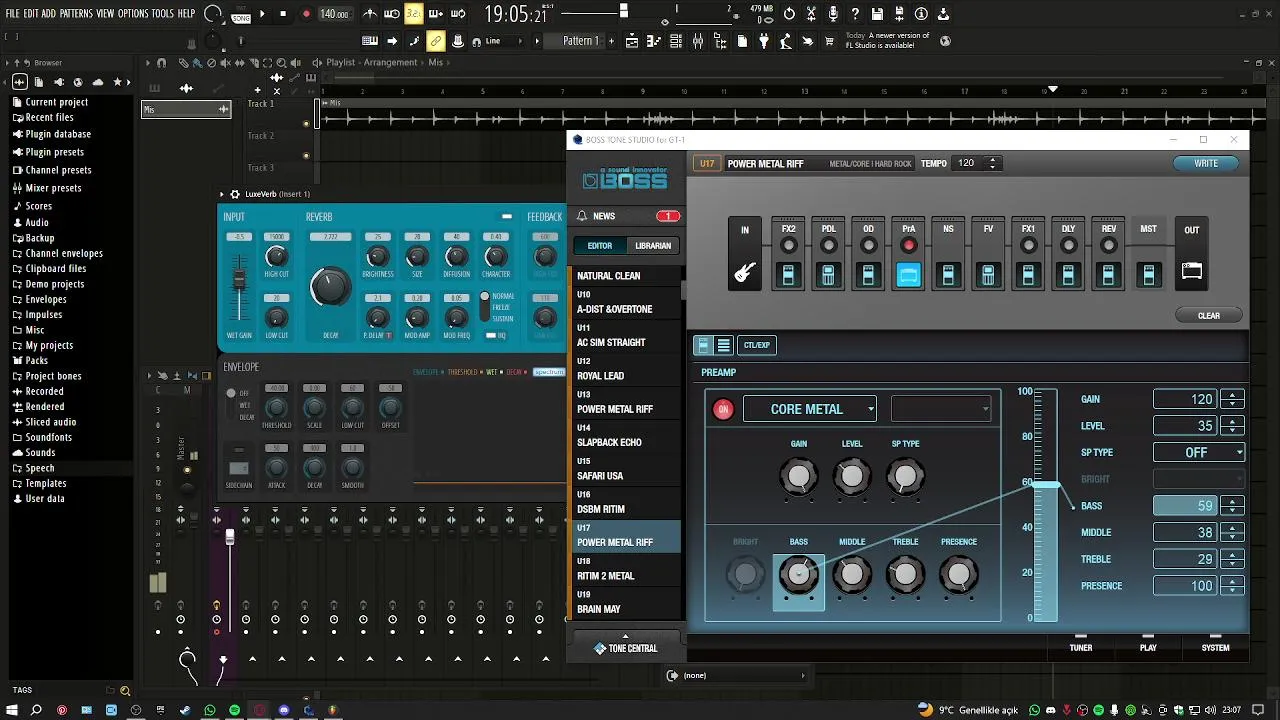The image size is (1280, 720).
Task: Open the SP TYPE OFF dropdown
Action: [x=1198, y=452]
